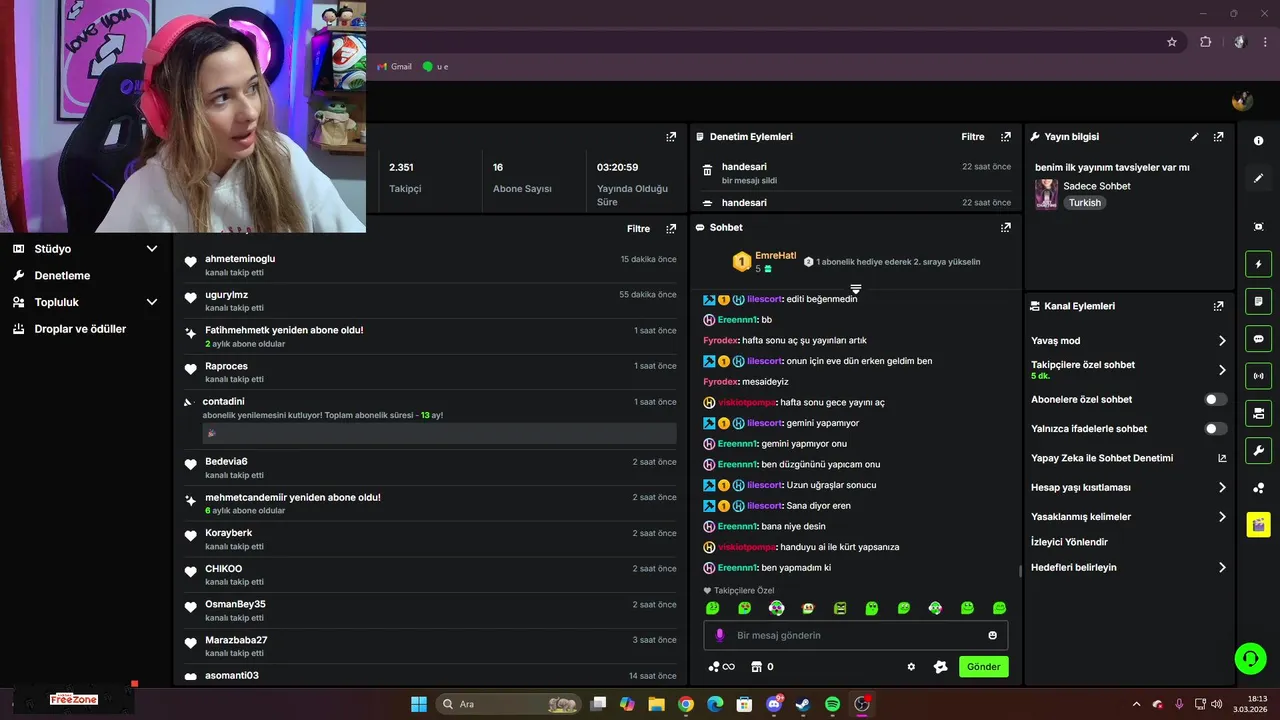Click the Bir mesaj gönderin input field

tap(856, 635)
